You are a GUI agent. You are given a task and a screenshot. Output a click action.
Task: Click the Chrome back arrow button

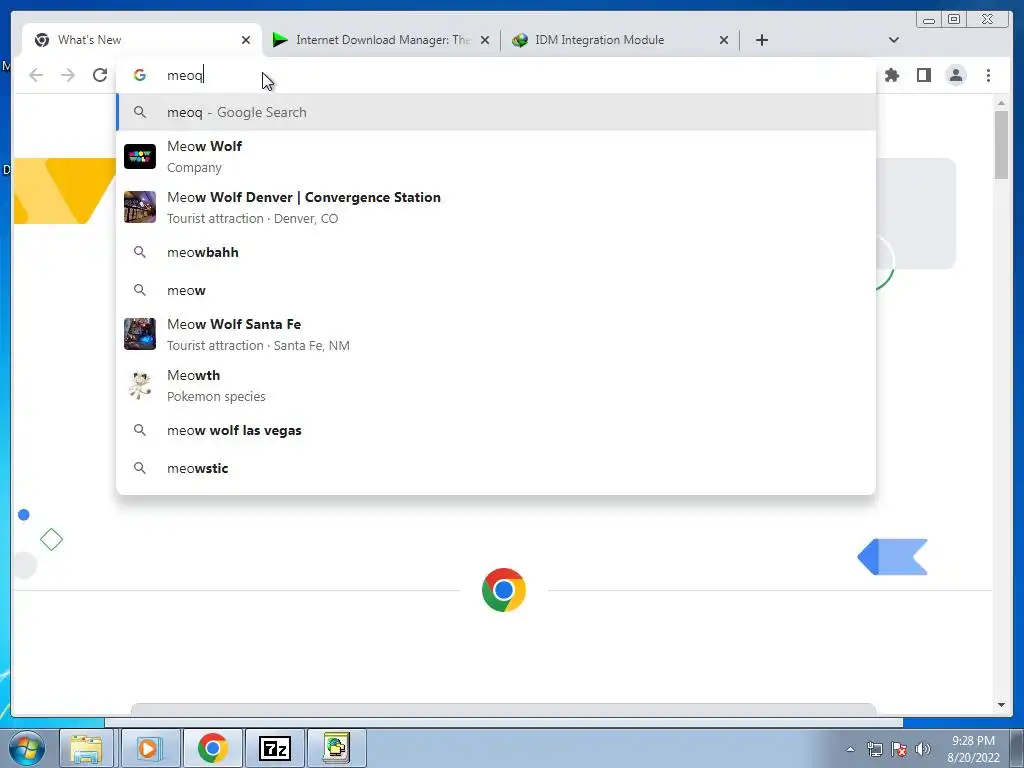click(x=36, y=75)
